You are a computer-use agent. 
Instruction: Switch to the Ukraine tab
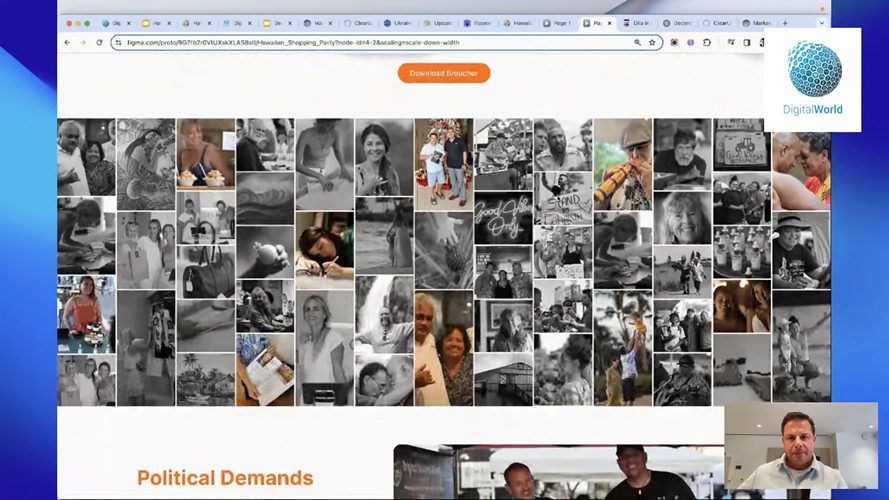pyautogui.click(x=400, y=23)
